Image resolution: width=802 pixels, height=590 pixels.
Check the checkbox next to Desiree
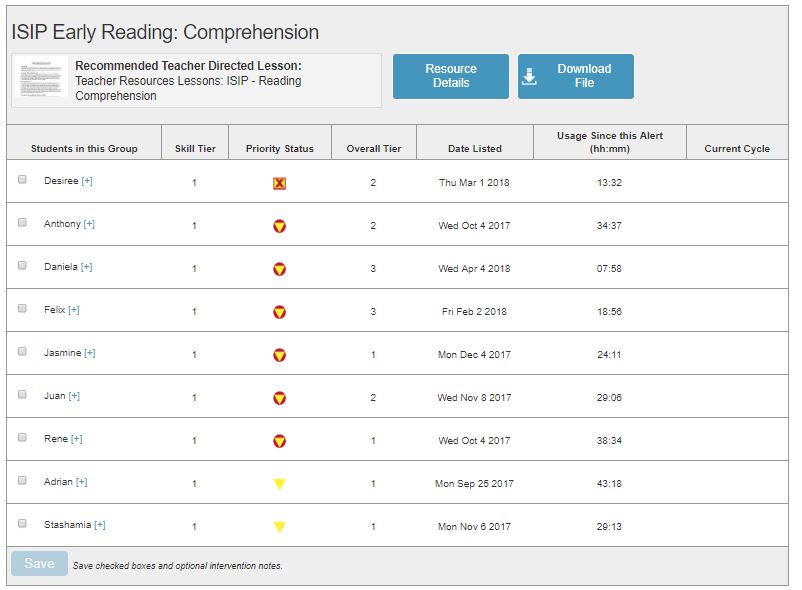coord(22,180)
